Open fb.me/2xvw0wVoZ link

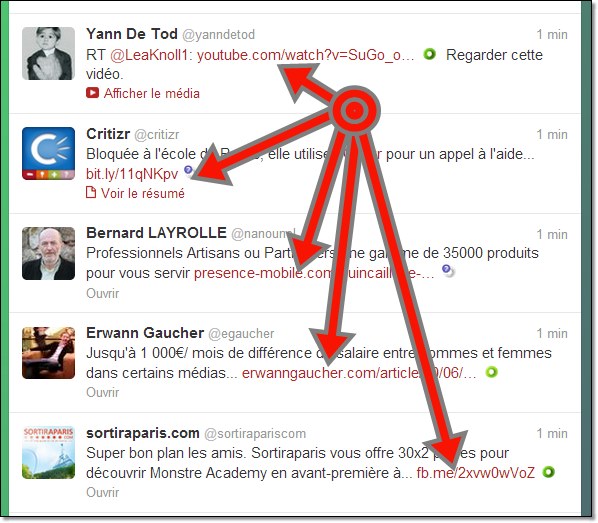coord(476,473)
